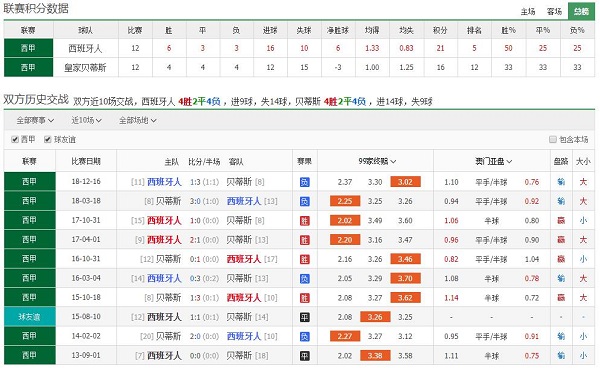Click the 3:0 (1:0) score on 18-03-18
This screenshot has height=368, width=600.
point(204,201)
